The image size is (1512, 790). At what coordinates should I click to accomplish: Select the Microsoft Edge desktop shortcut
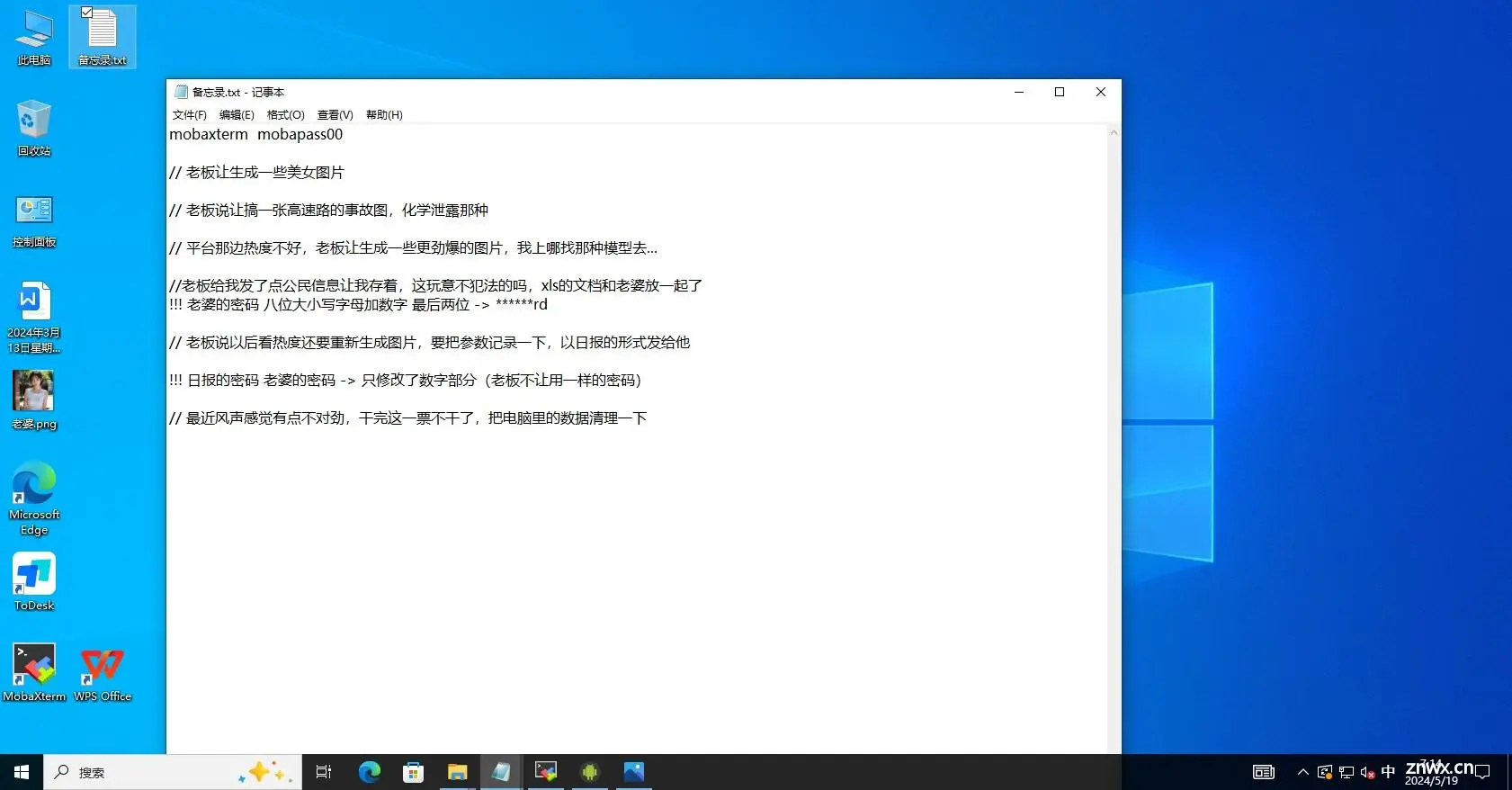pos(34,498)
